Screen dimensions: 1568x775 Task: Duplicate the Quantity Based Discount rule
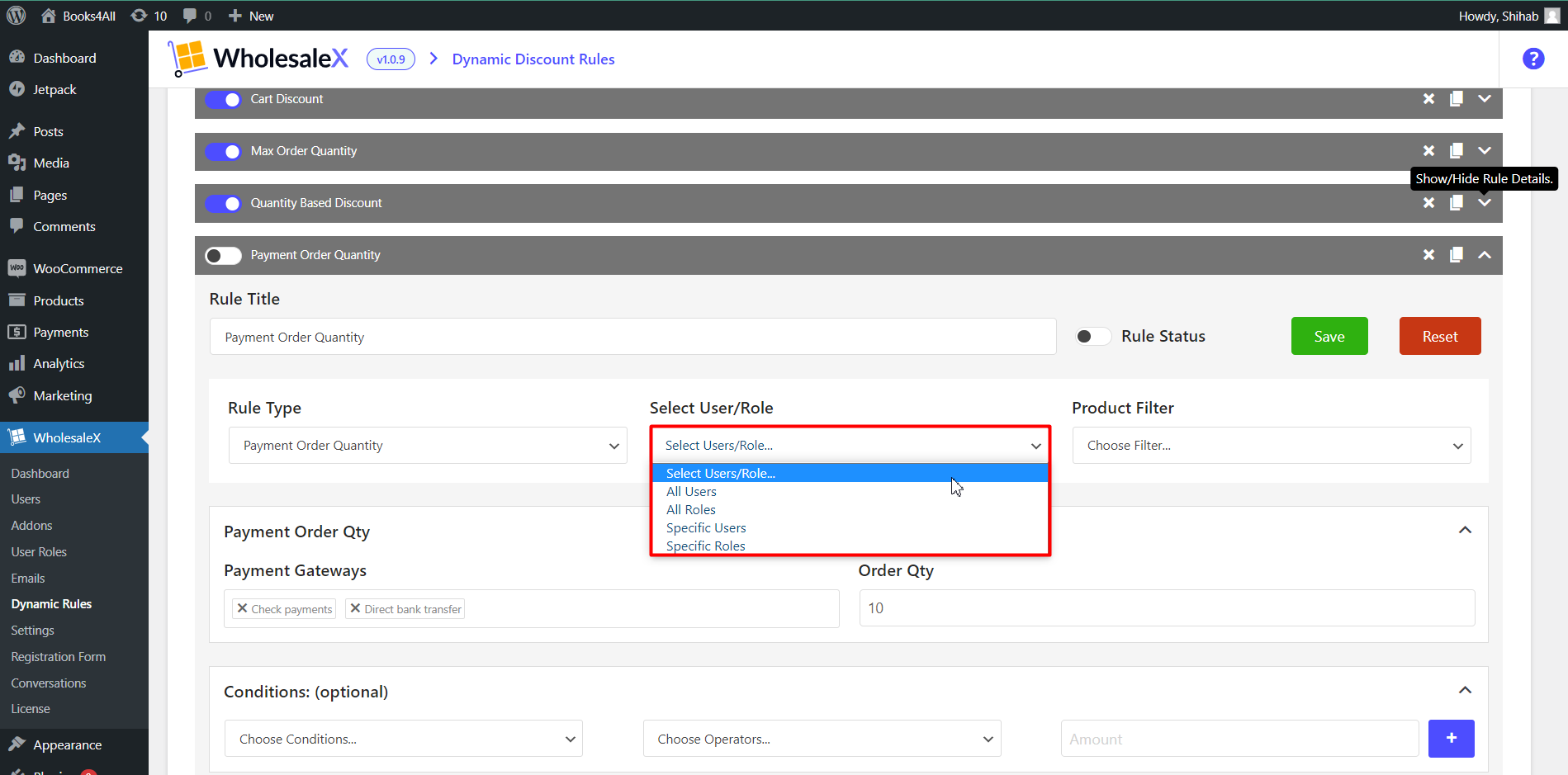[1457, 203]
